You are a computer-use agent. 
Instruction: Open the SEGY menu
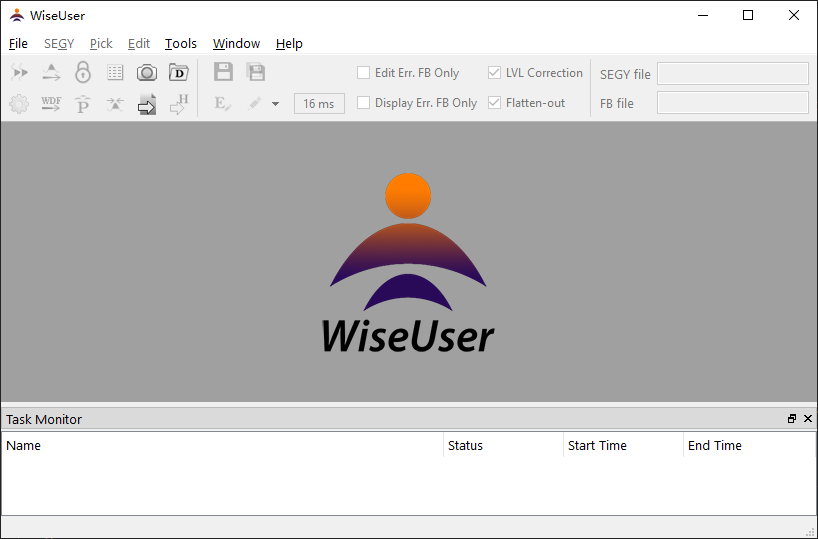click(59, 44)
